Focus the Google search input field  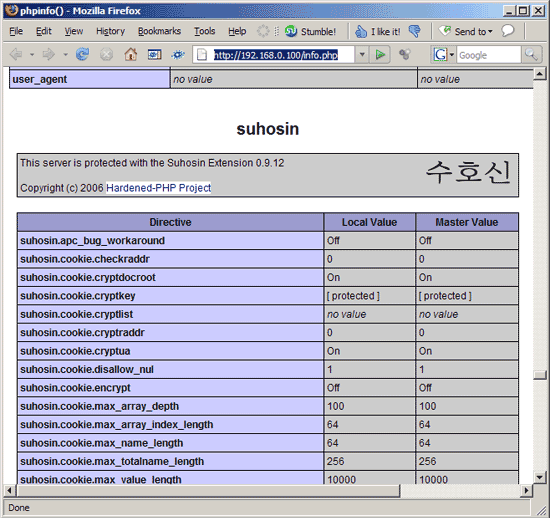489,55
